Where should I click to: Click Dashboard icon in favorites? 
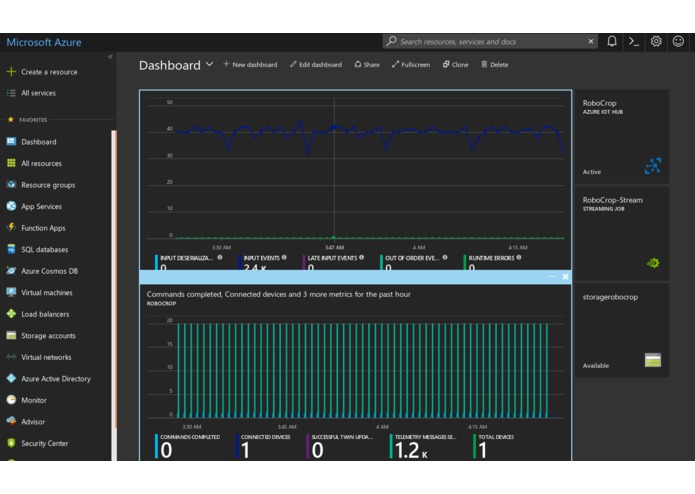coord(11,141)
